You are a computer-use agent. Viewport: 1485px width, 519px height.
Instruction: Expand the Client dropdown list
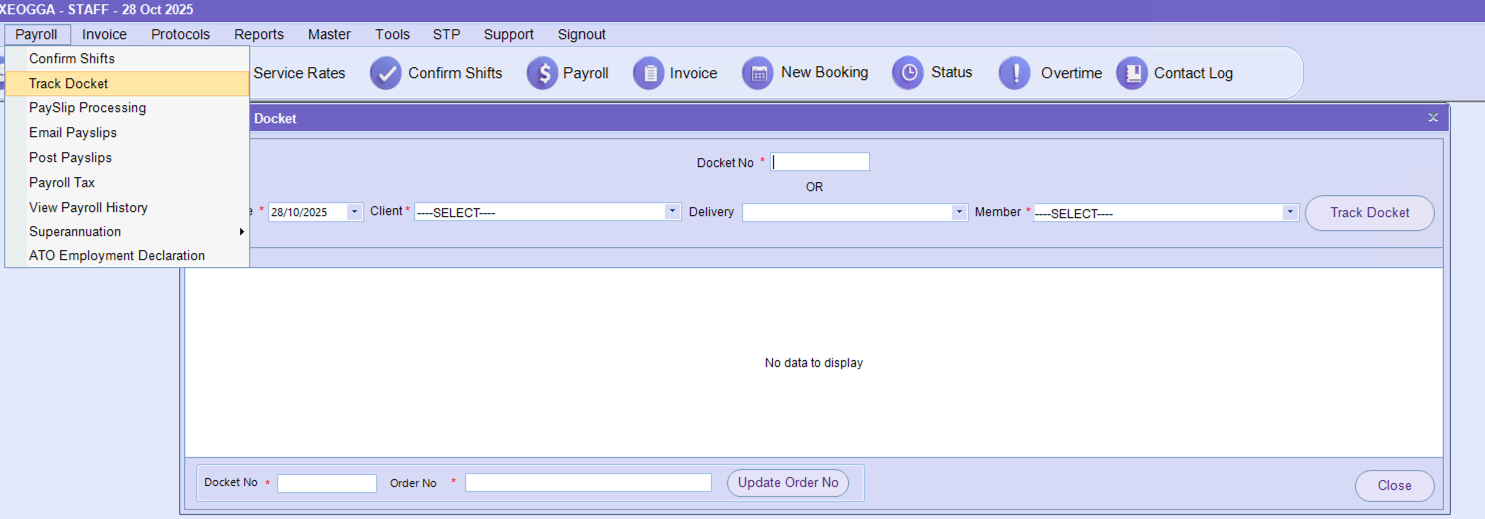[673, 212]
